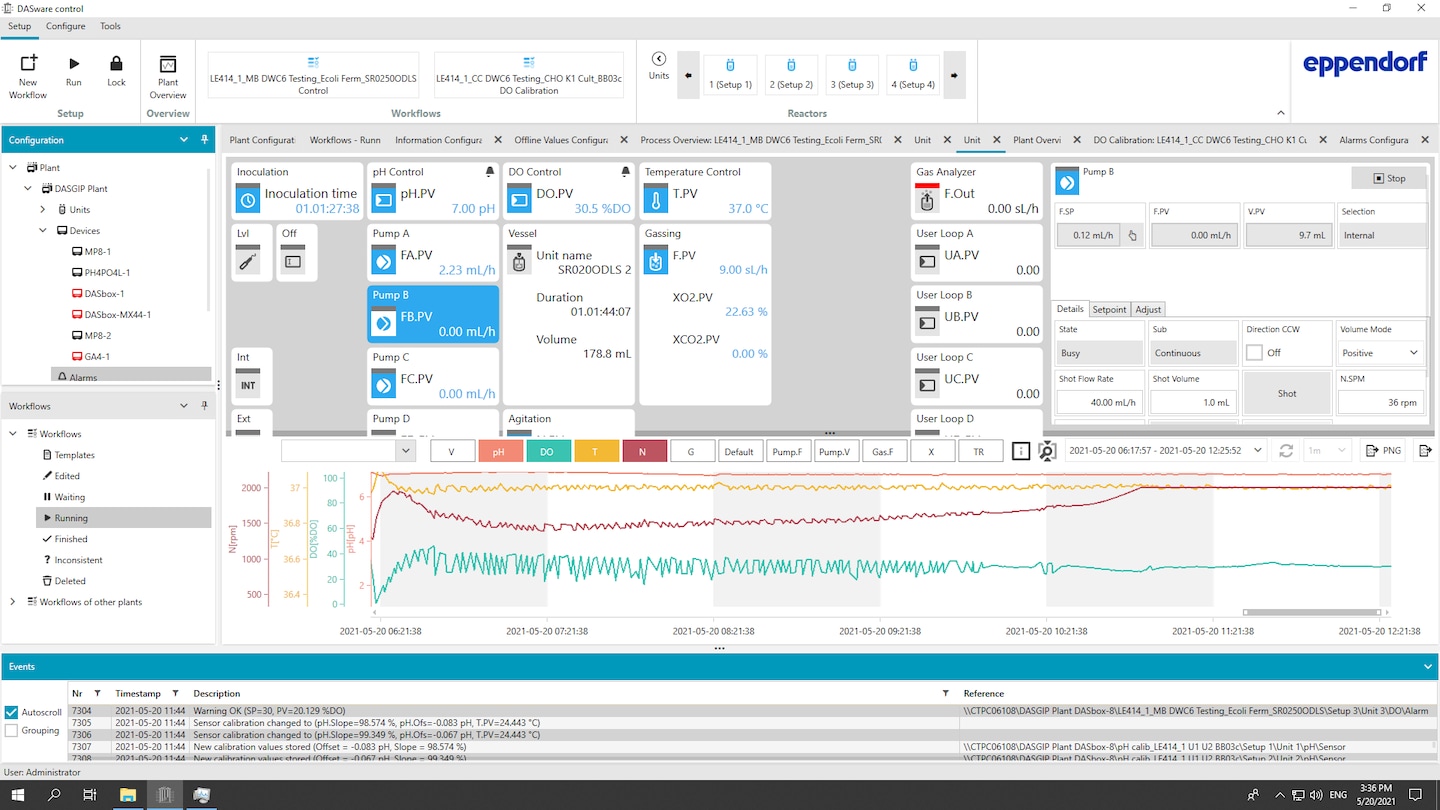Toggle the red N trend color button
This screenshot has width=1440, height=810.
click(x=644, y=451)
